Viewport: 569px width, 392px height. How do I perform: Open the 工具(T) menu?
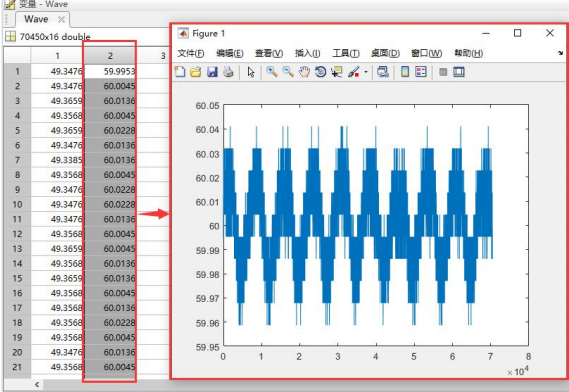pyautogui.click(x=346, y=53)
